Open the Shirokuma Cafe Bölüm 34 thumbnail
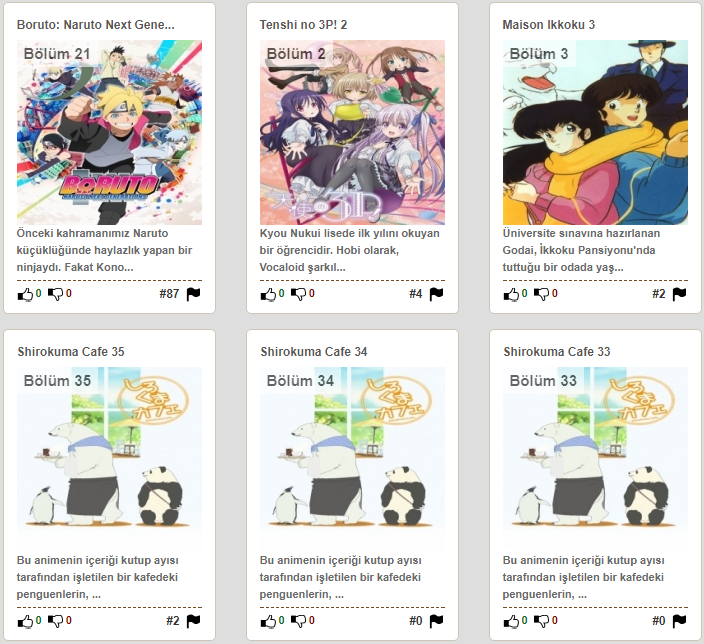 352,459
